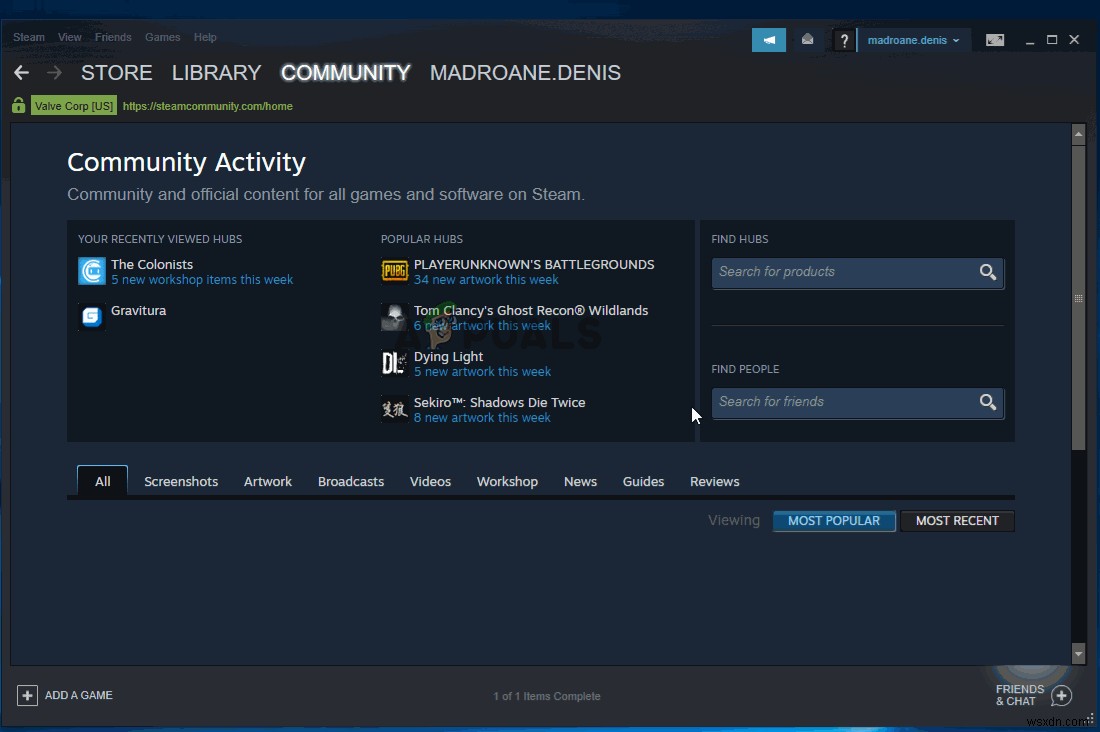The image size is (1100, 732).
Task: Open the Steam menu
Action: 29,37
